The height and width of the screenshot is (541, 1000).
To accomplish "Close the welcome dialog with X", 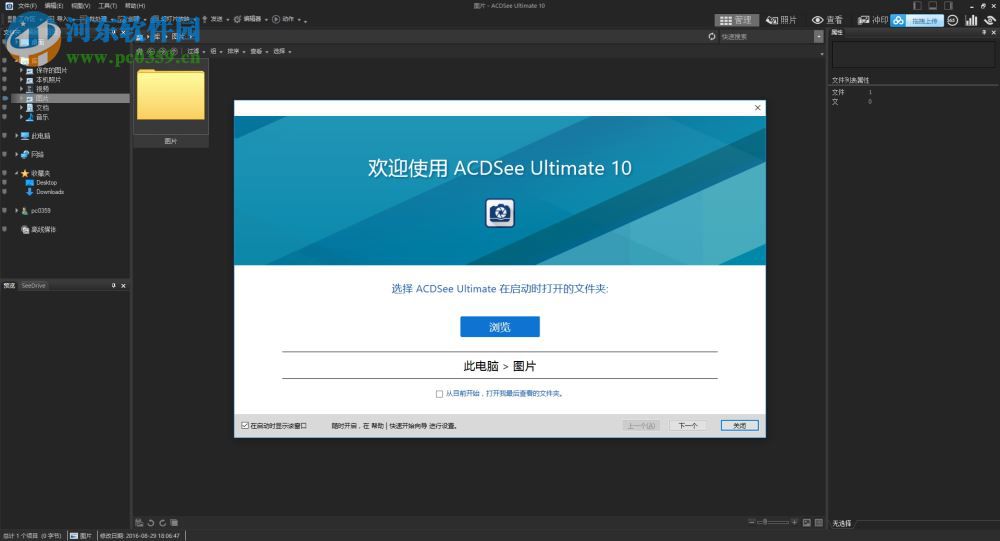I will (x=758, y=108).
